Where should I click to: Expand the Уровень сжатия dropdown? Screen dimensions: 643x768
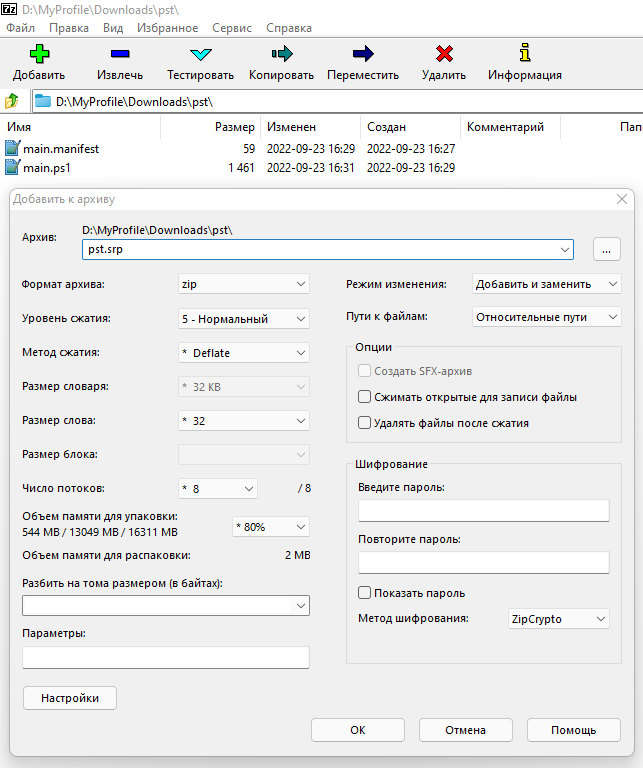point(243,319)
